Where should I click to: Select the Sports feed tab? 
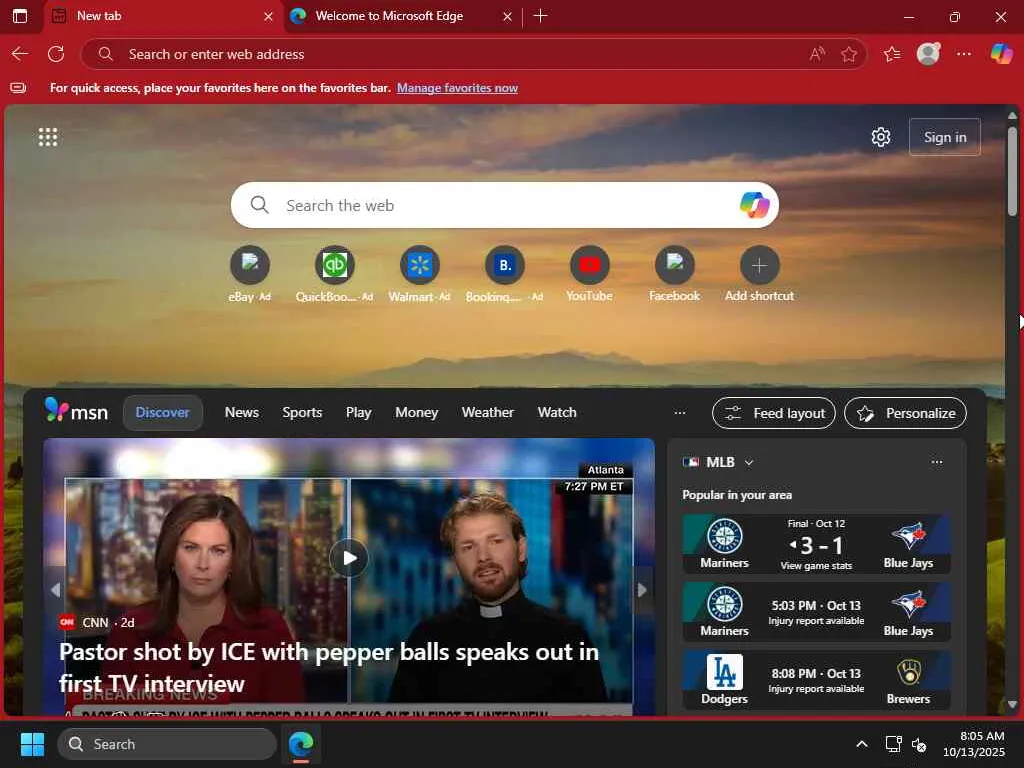pyautogui.click(x=302, y=413)
